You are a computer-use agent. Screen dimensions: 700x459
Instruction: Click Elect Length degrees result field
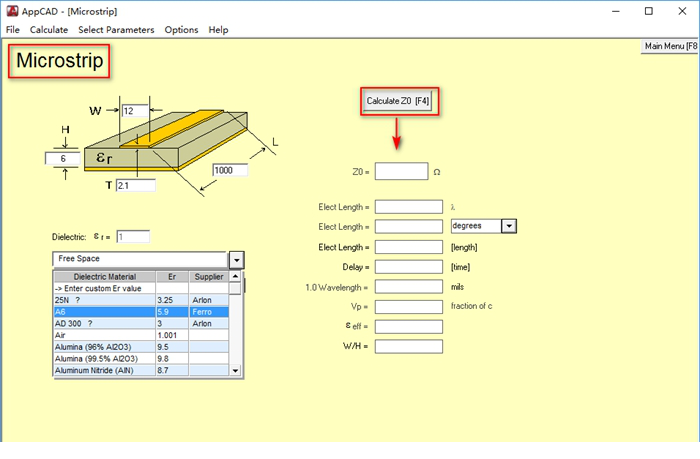[409, 227]
